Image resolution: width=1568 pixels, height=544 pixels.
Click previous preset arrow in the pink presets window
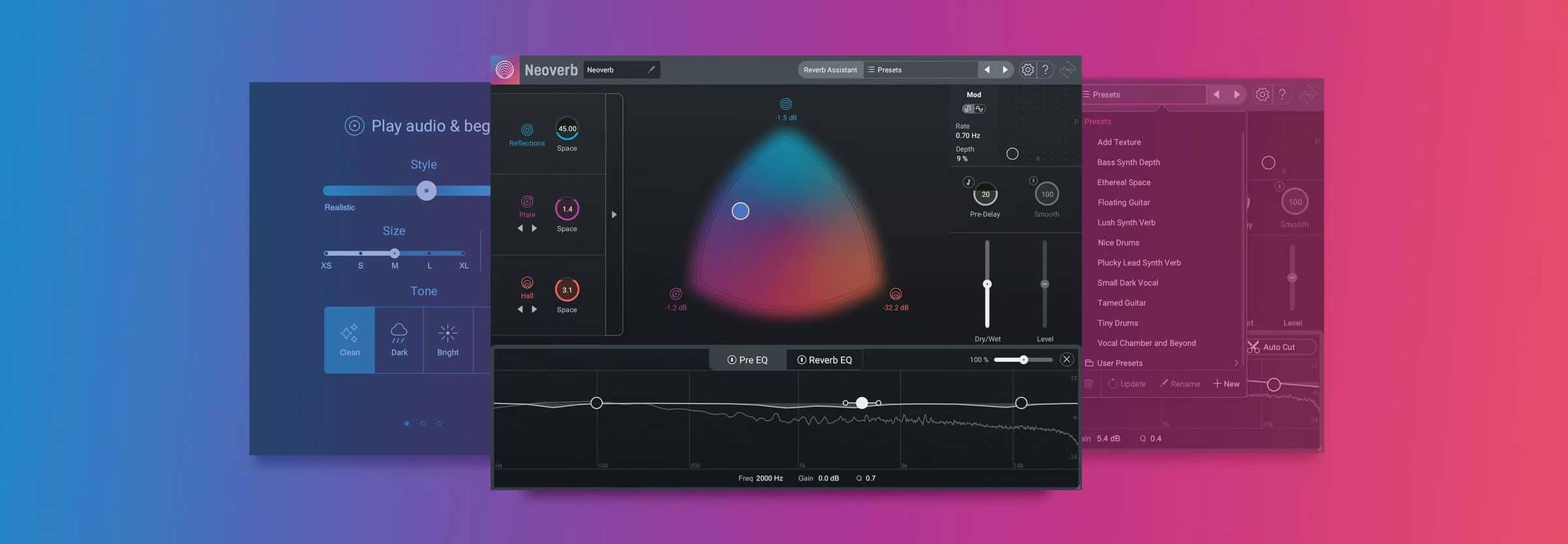click(x=1217, y=95)
